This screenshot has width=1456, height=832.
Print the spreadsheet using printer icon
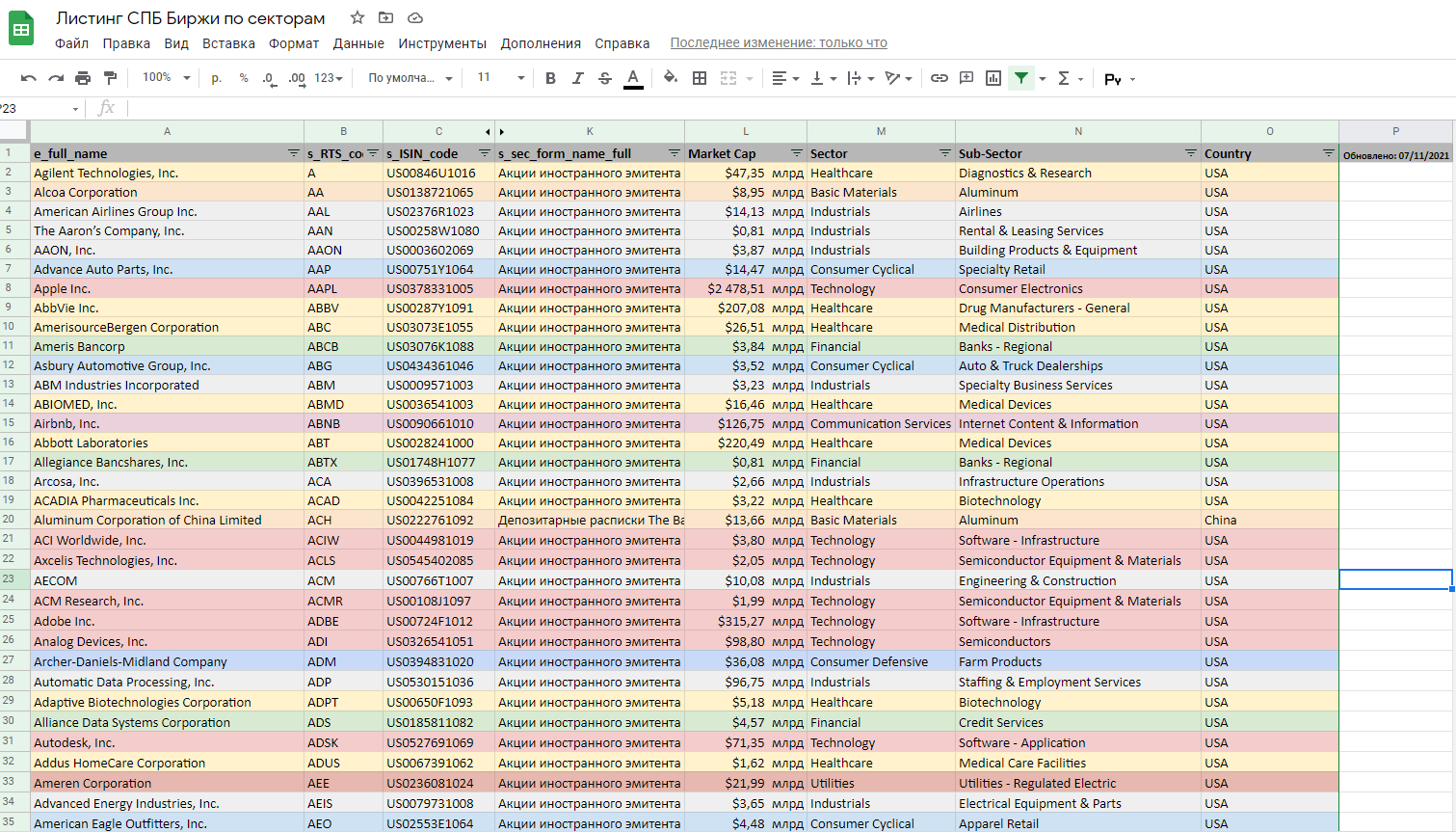tap(83, 78)
